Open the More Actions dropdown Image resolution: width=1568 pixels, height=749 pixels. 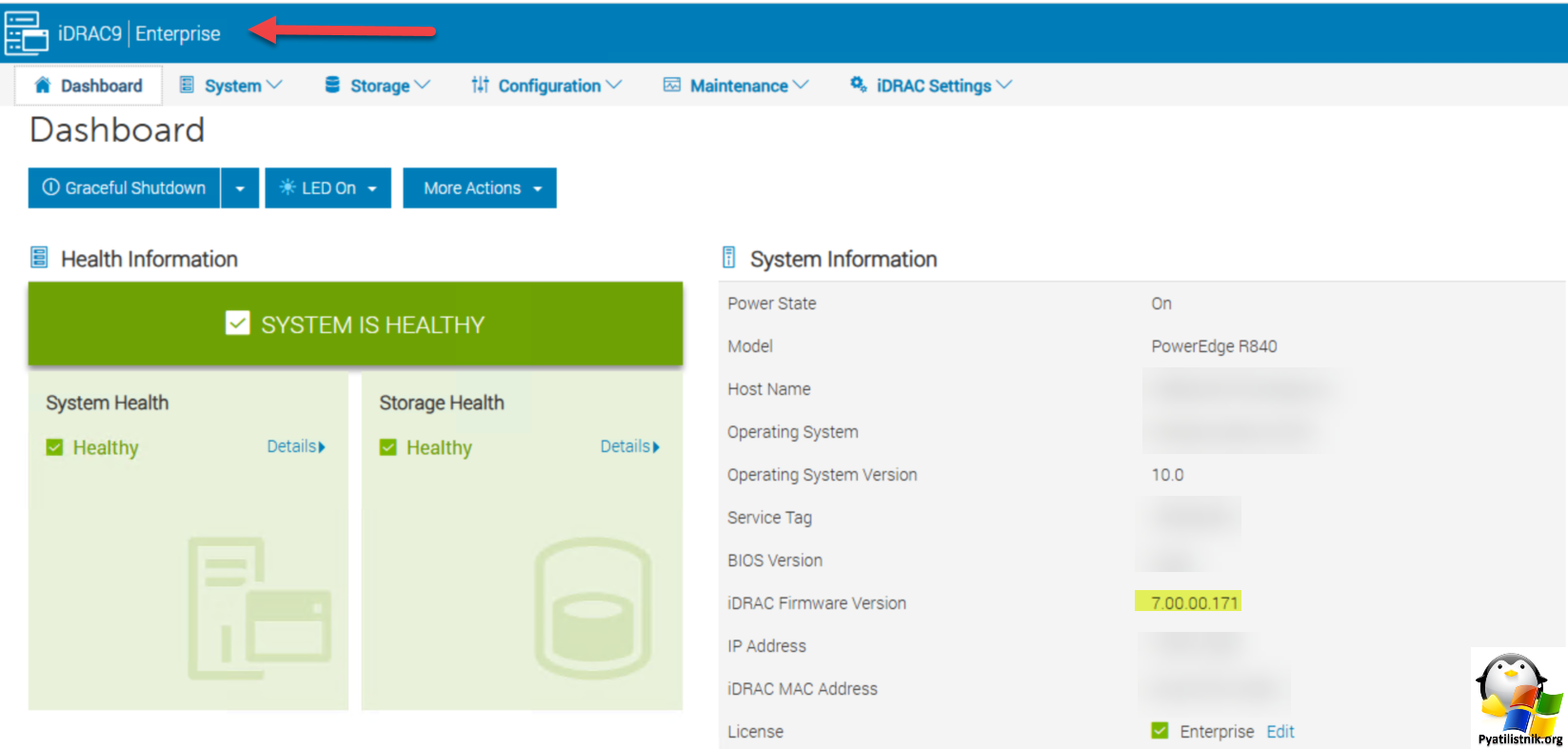480,188
